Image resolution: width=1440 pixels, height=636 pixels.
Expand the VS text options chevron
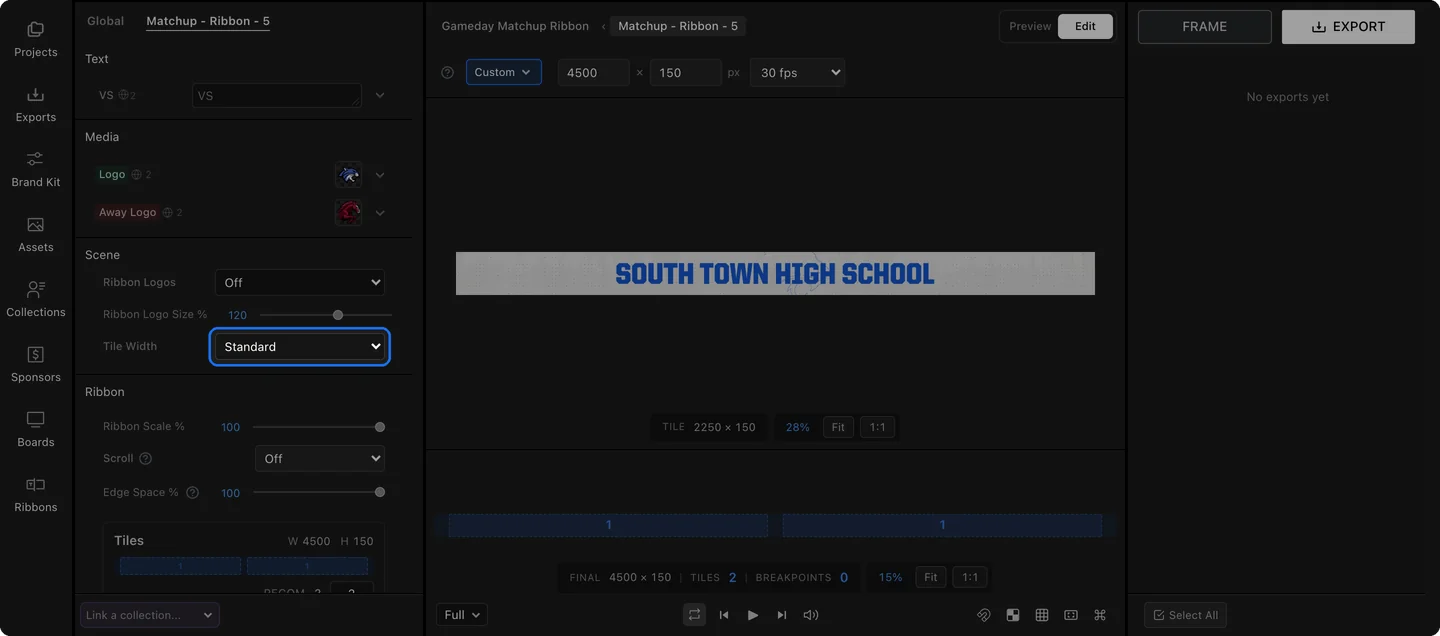point(380,95)
